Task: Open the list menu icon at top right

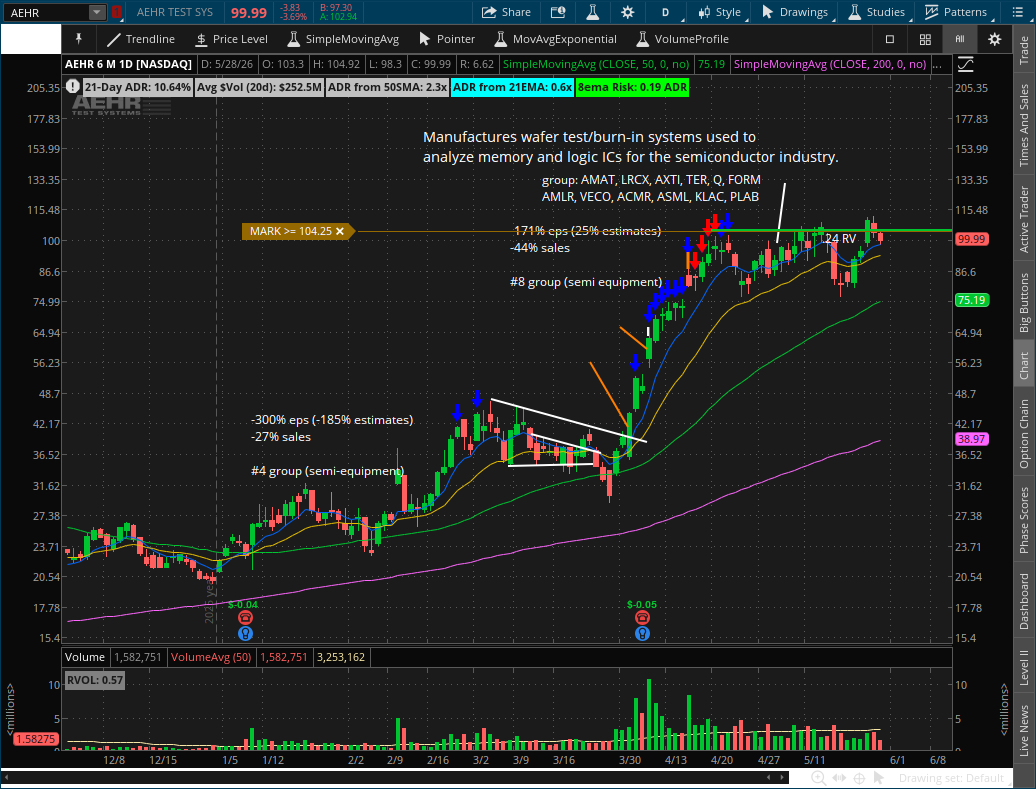Action: [x=1018, y=12]
